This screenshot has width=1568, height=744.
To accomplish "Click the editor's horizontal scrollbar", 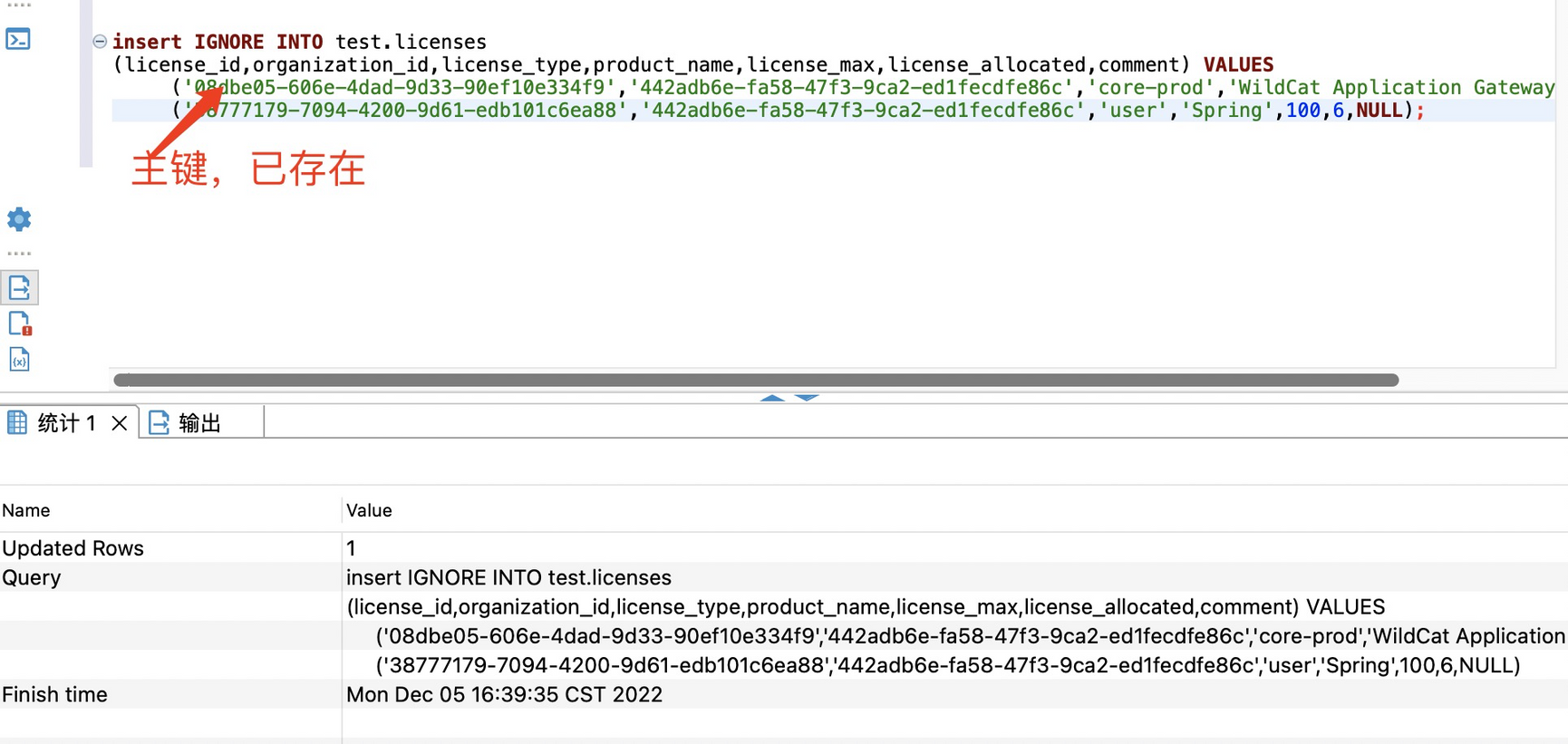I will 755,380.
